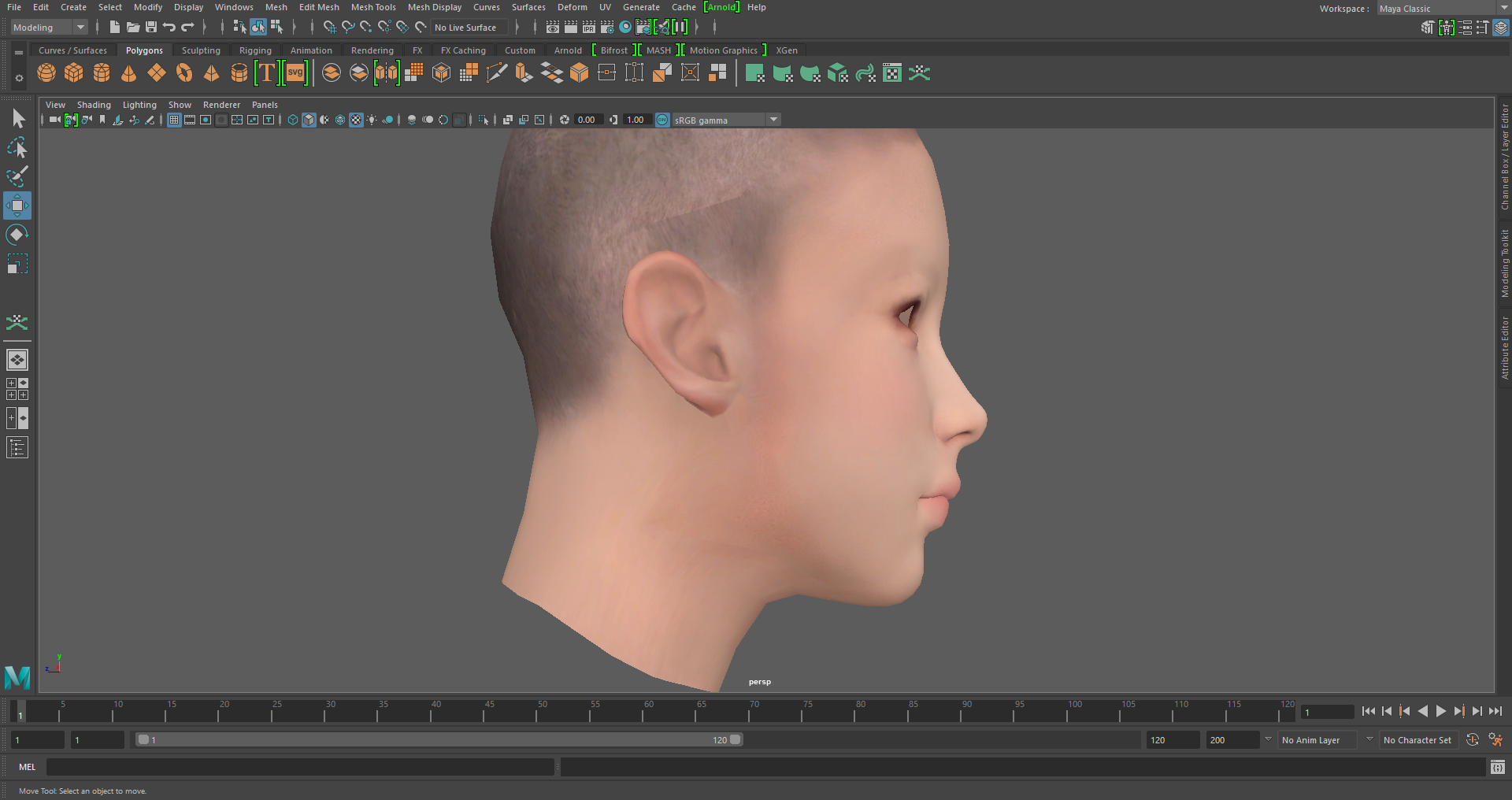Switch to the Sculpting shelf tab
The width and height of the screenshot is (1512, 800).
click(x=201, y=50)
